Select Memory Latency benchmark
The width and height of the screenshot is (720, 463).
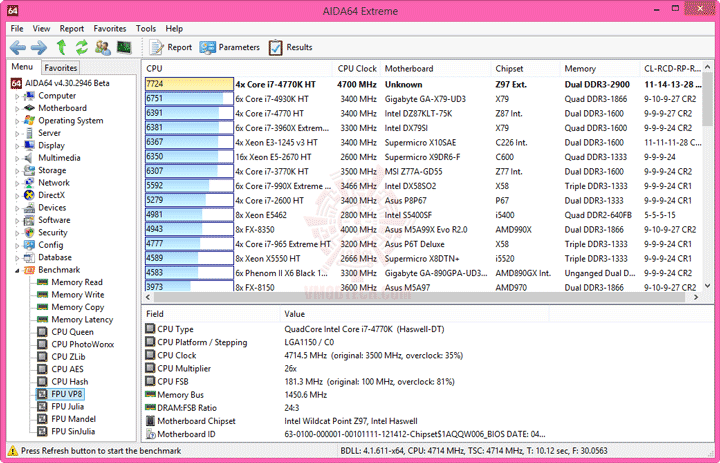point(82,319)
